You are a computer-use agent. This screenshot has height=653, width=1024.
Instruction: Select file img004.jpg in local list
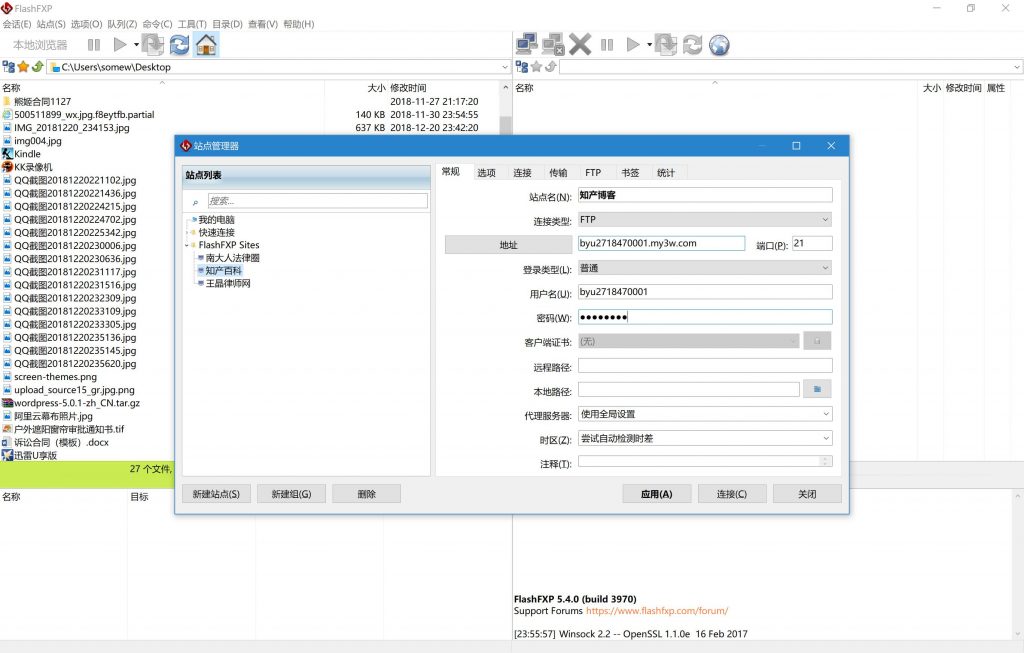[38, 141]
